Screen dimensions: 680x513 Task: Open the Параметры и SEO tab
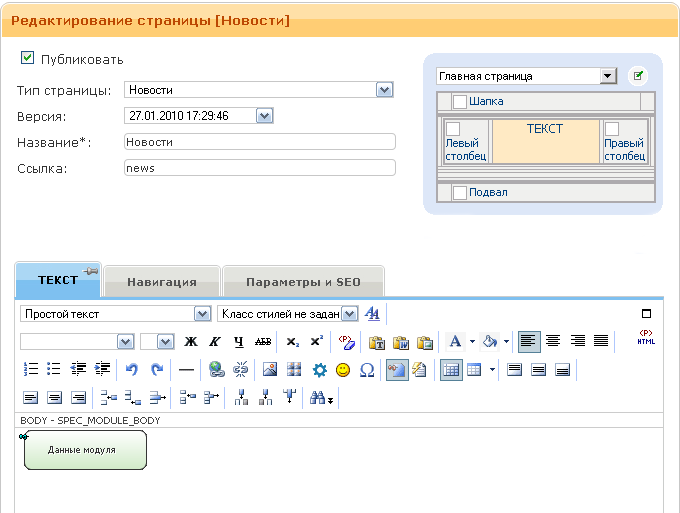tap(303, 282)
